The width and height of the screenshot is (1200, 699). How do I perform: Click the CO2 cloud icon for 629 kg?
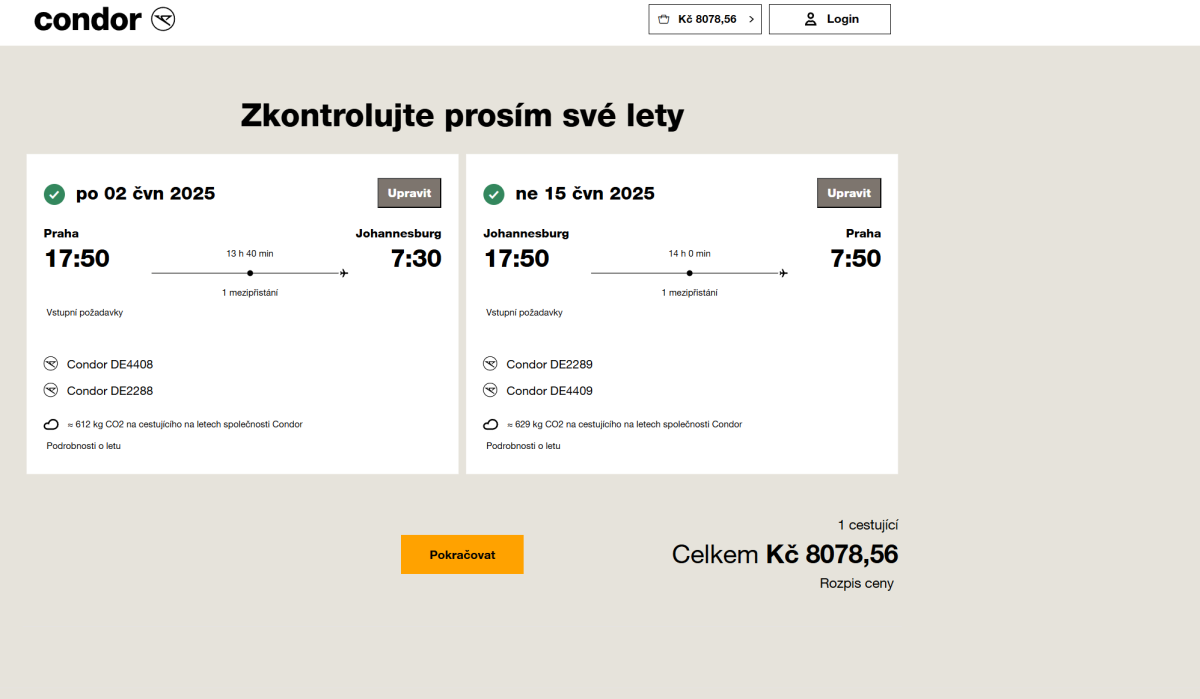coord(490,424)
